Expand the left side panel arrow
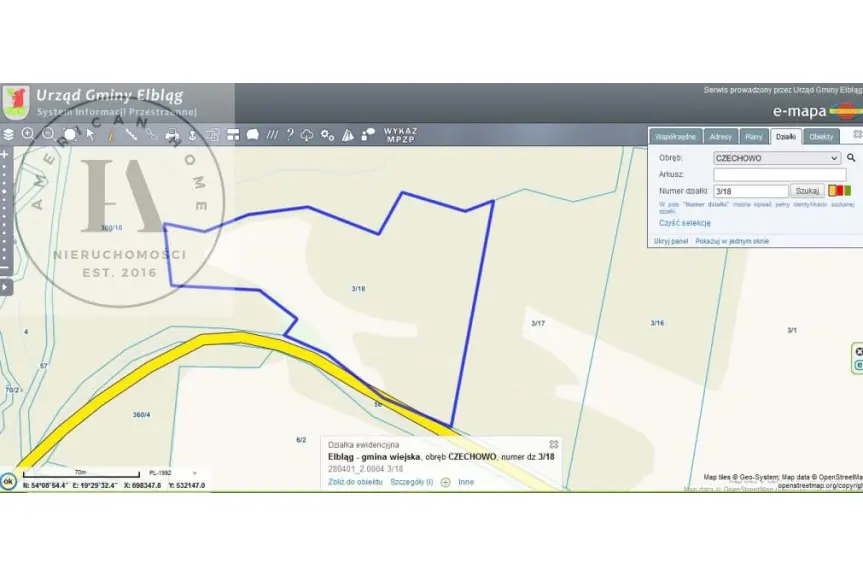The image size is (863, 575). (5, 287)
